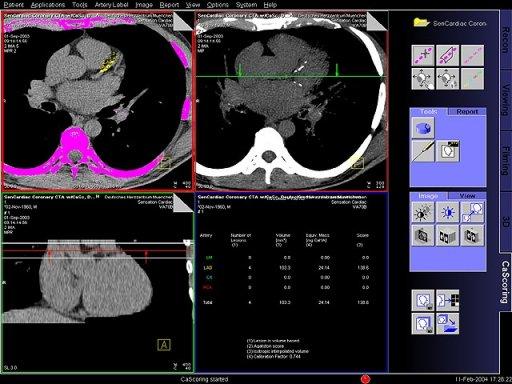Select the Tools subtask tab
Viewport: 512px width, 384px height.
[x=428, y=112]
